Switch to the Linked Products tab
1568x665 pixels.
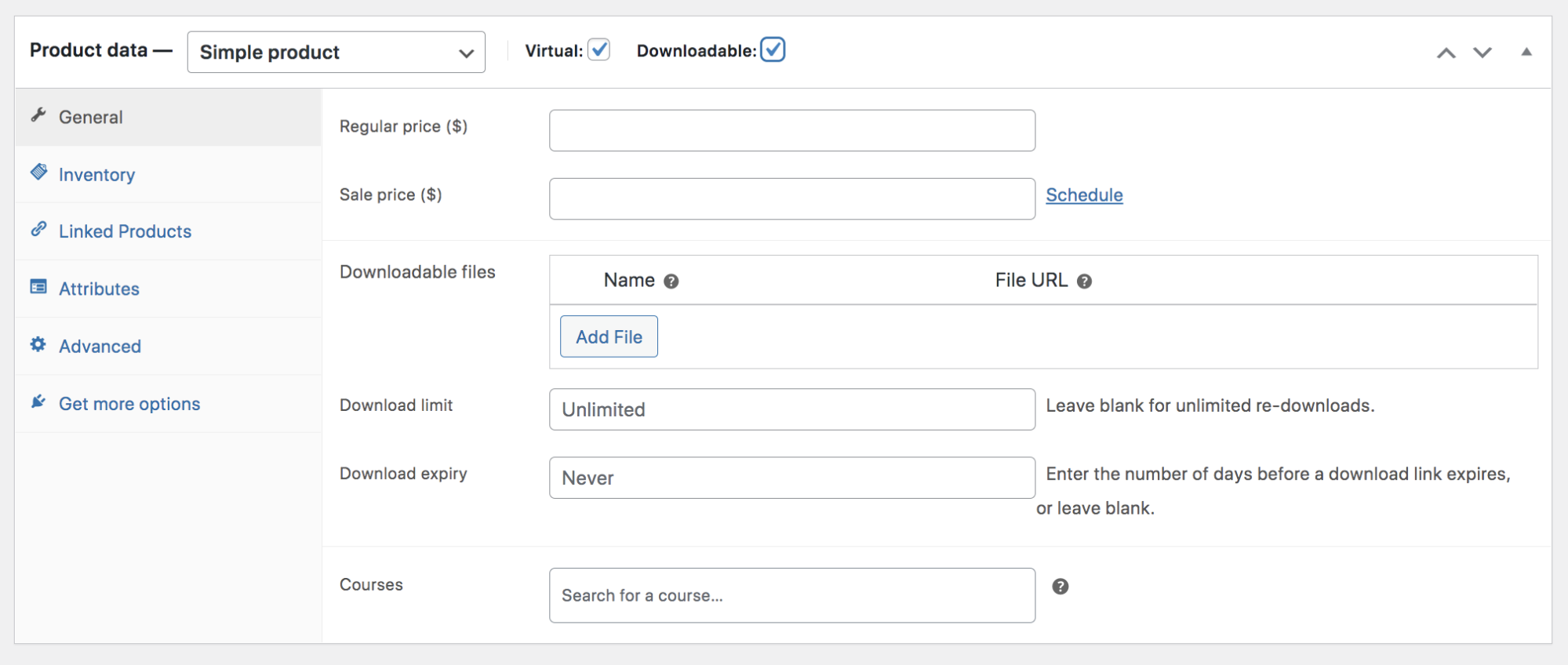coord(168,231)
